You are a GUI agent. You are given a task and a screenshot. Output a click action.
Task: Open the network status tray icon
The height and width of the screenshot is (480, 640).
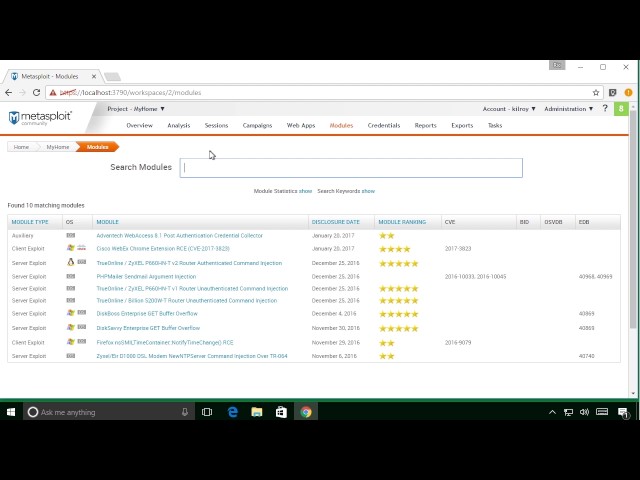point(568,412)
